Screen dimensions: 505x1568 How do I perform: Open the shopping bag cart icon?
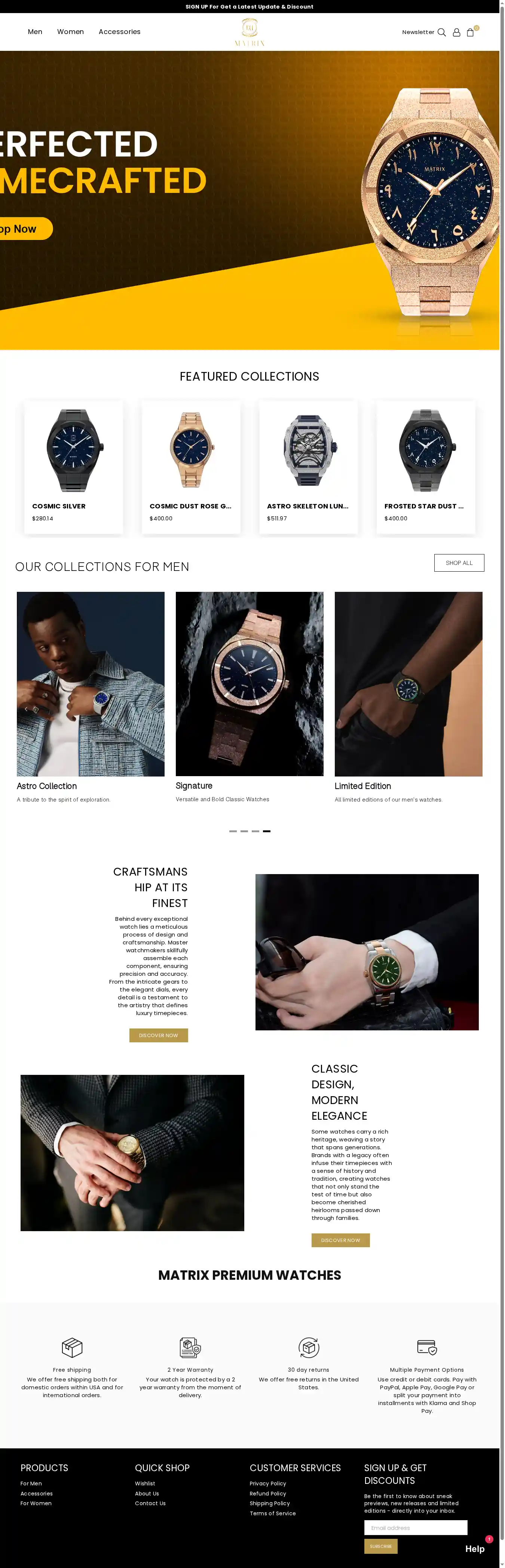tap(470, 32)
